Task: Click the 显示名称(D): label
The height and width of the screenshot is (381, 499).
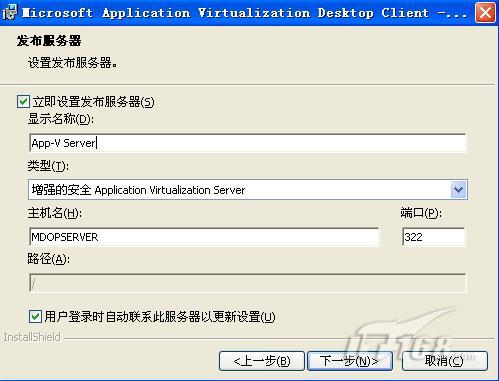Action: pyautogui.click(x=61, y=119)
